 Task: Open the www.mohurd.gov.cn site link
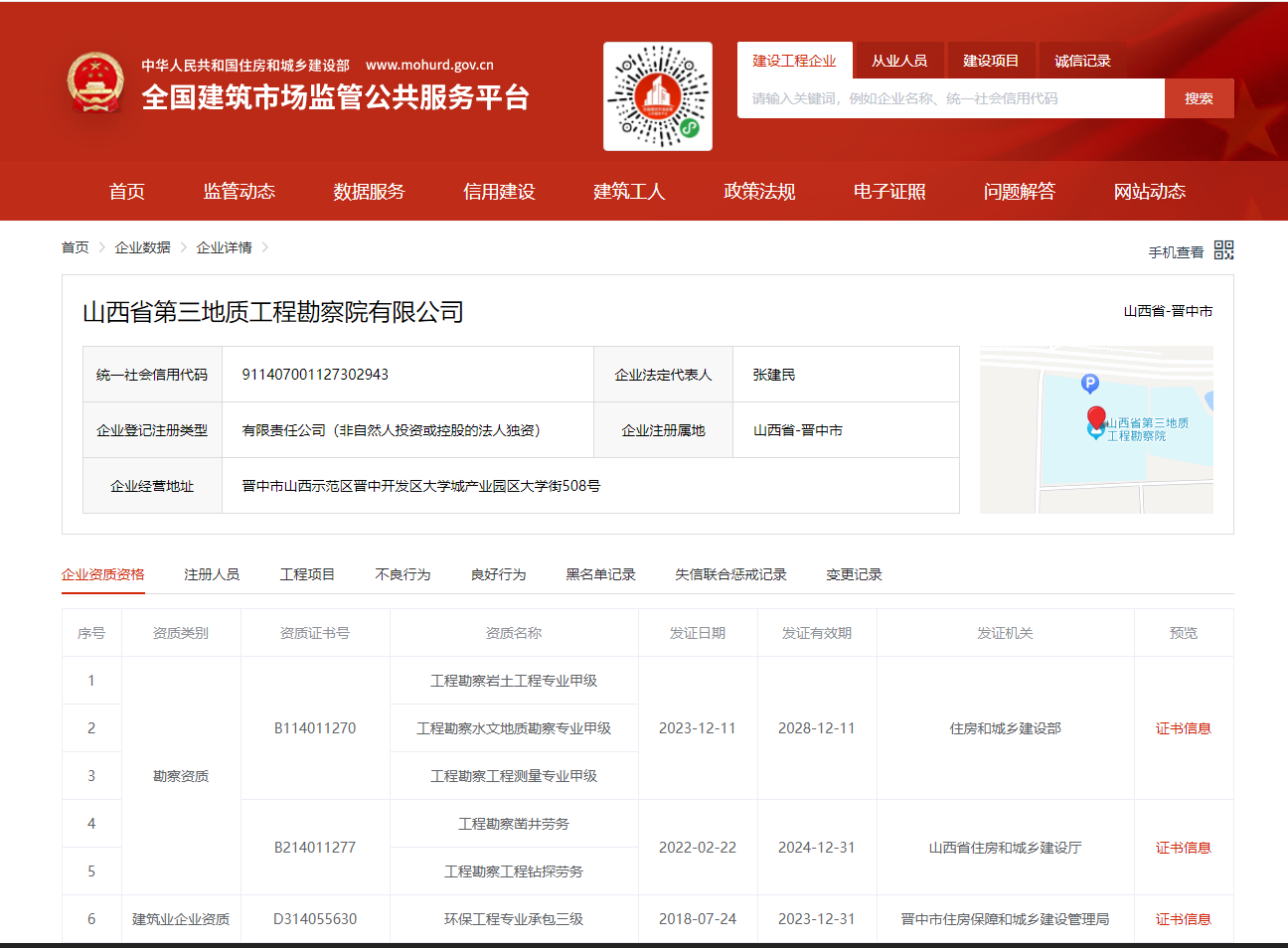pos(429,65)
